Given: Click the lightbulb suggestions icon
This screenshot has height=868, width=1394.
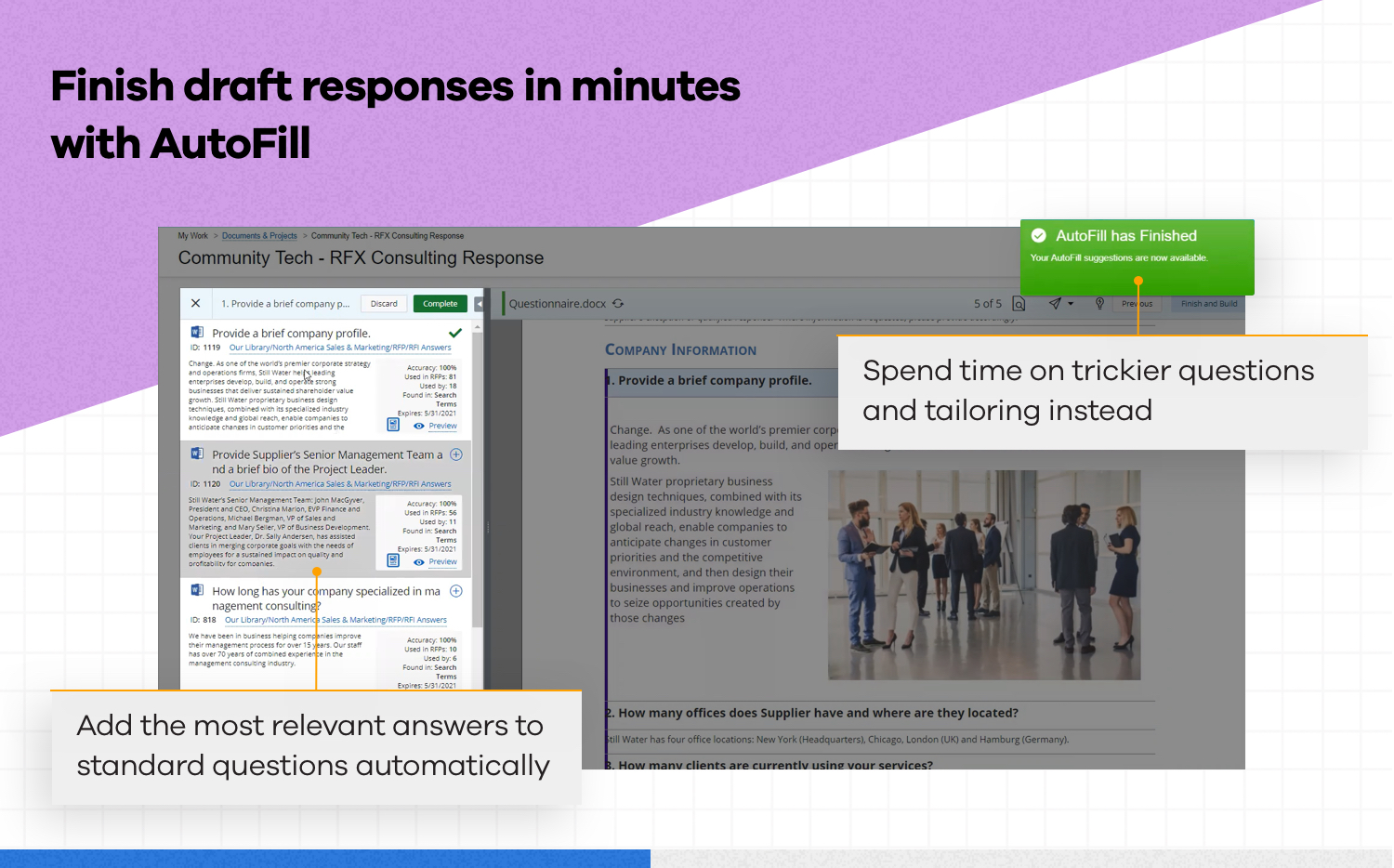Looking at the screenshot, I should [x=1099, y=303].
